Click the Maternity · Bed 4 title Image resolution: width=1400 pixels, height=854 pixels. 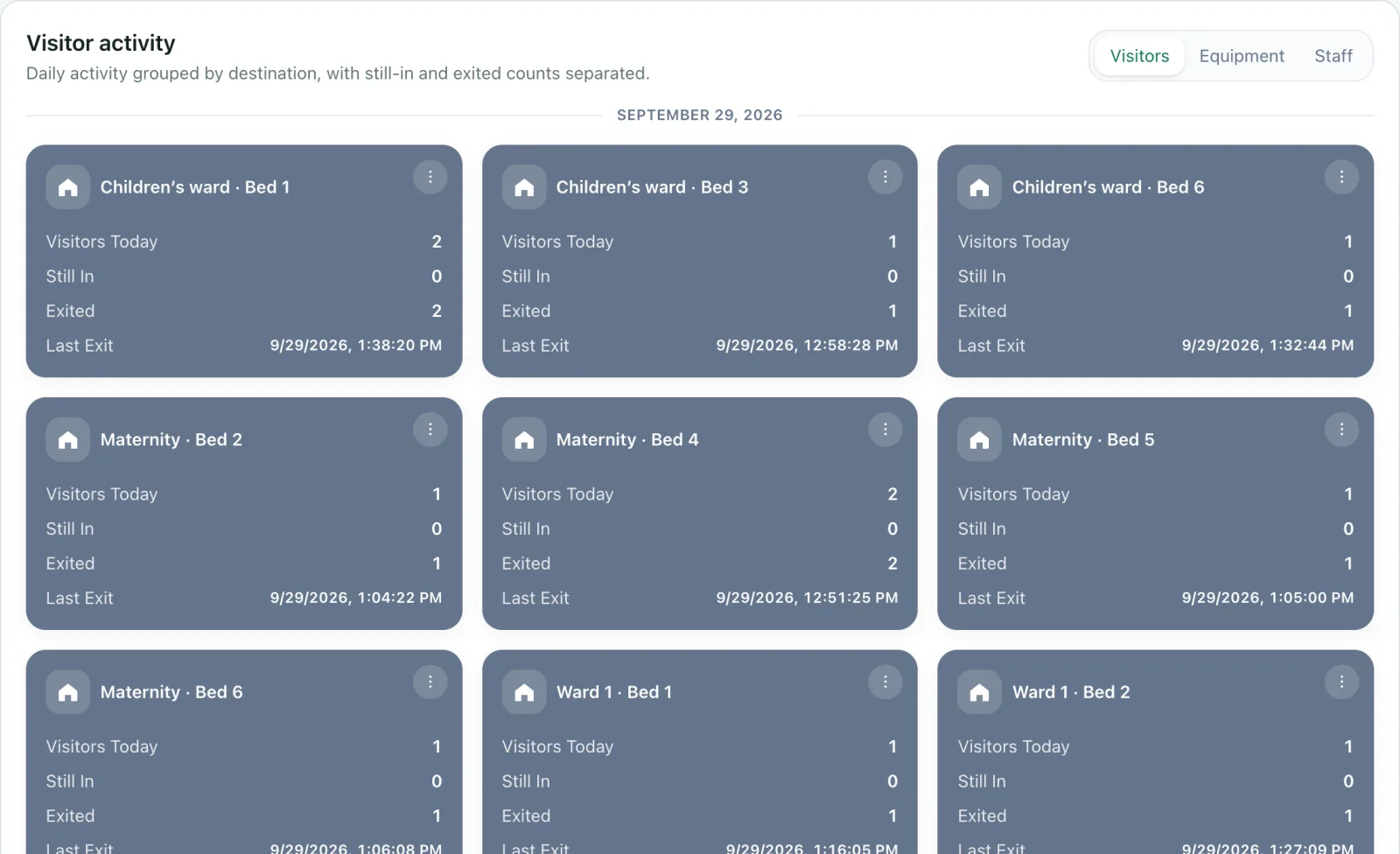click(x=627, y=440)
